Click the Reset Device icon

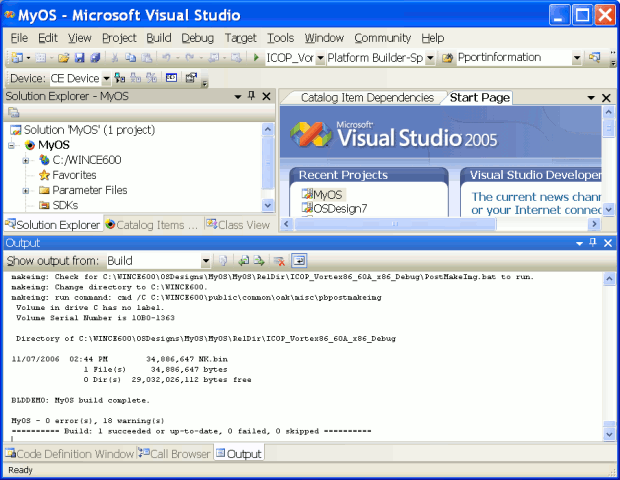pos(151,78)
